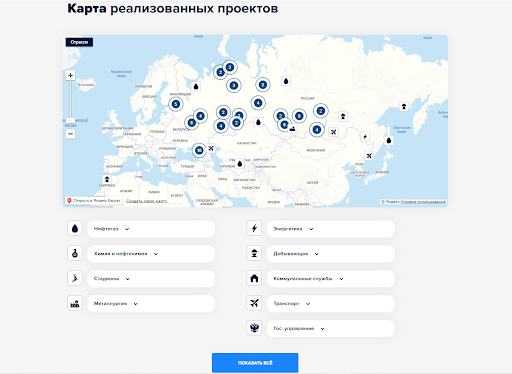Expand the Коммунальные службы dropdown
This screenshot has width=512, height=374.
pyautogui.click(x=331, y=279)
